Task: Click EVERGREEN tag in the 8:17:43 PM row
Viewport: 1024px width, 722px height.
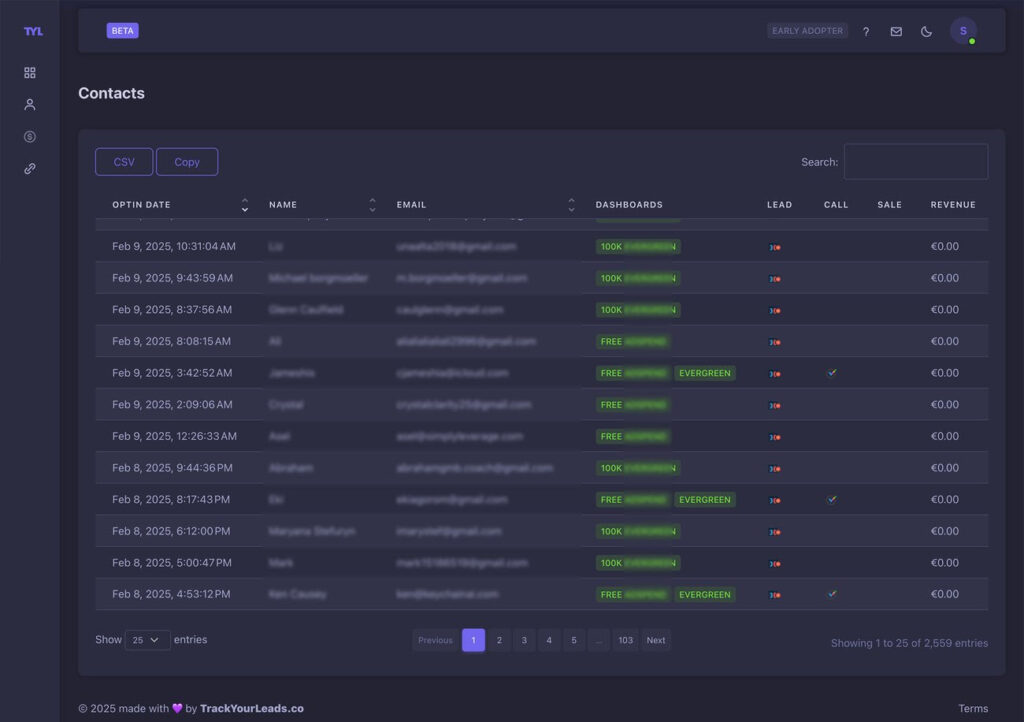Action: [705, 500]
